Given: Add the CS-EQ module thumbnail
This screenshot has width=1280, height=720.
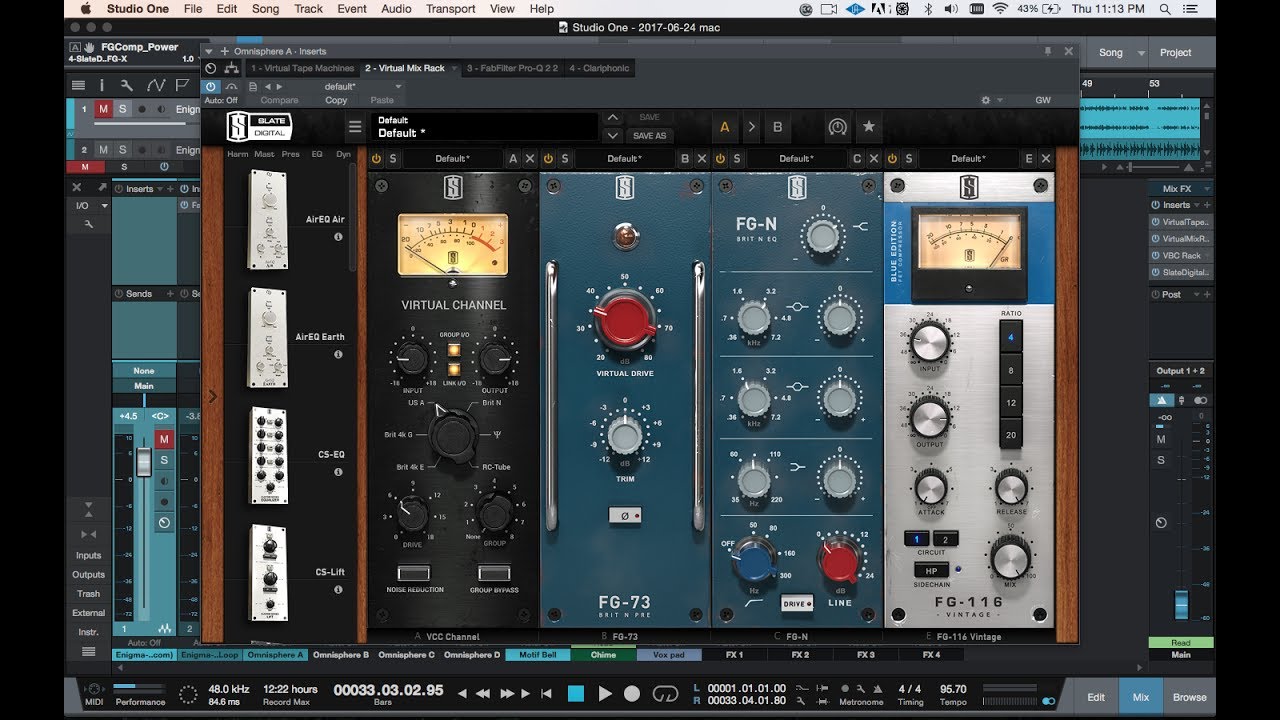Looking at the screenshot, I should pyautogui.click(x=268, y=455).
